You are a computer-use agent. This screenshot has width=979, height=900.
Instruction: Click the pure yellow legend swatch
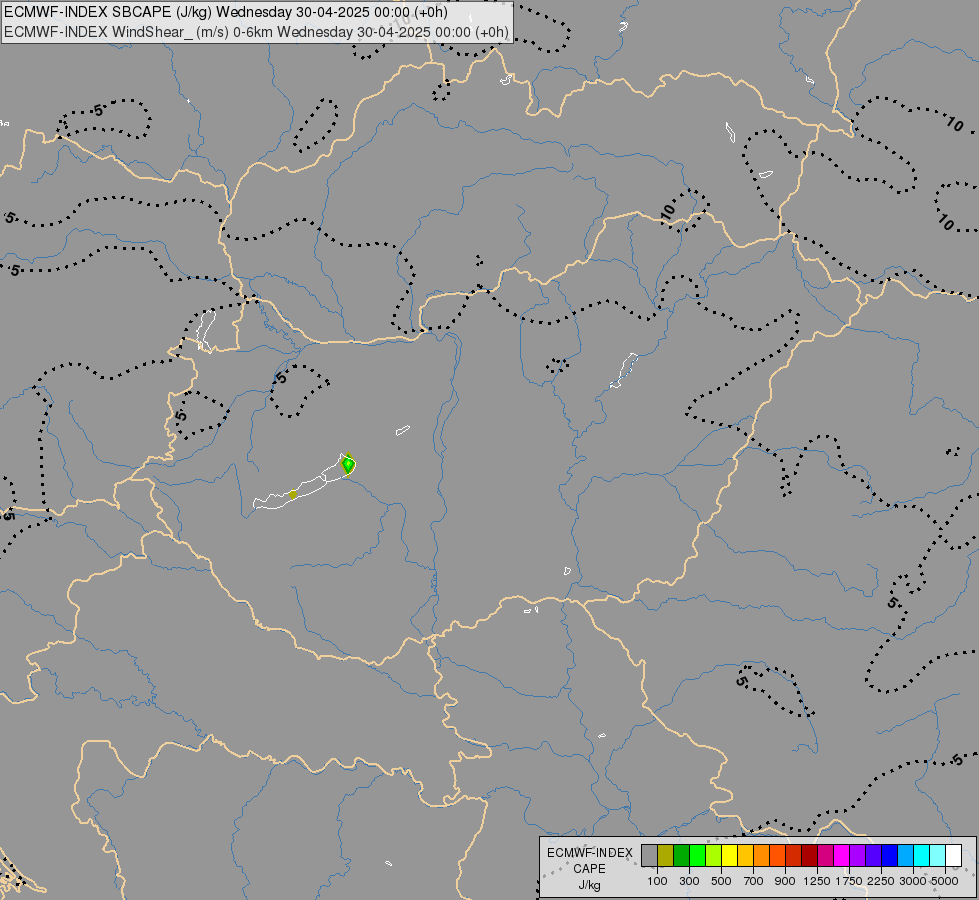(729, 855)
